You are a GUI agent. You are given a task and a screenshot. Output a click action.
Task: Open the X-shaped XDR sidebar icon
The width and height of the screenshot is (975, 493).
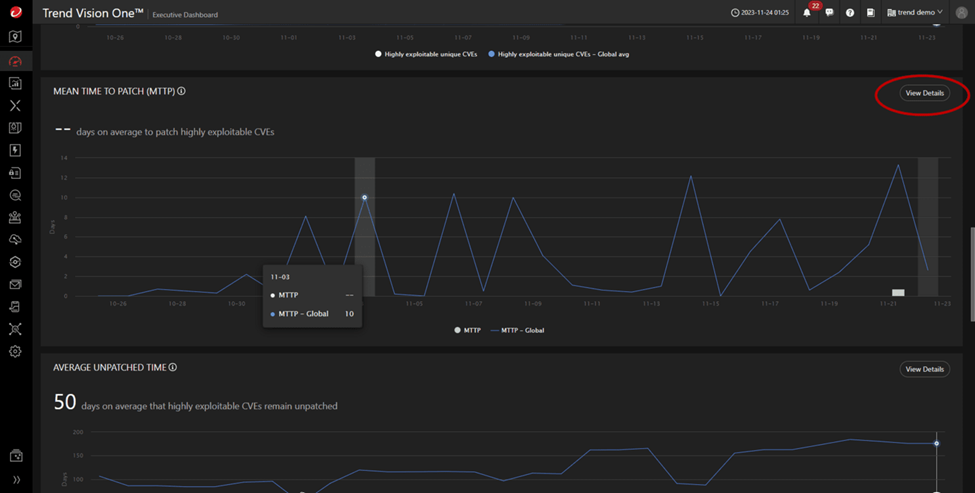pyautogui.click(x=15, y=106)
